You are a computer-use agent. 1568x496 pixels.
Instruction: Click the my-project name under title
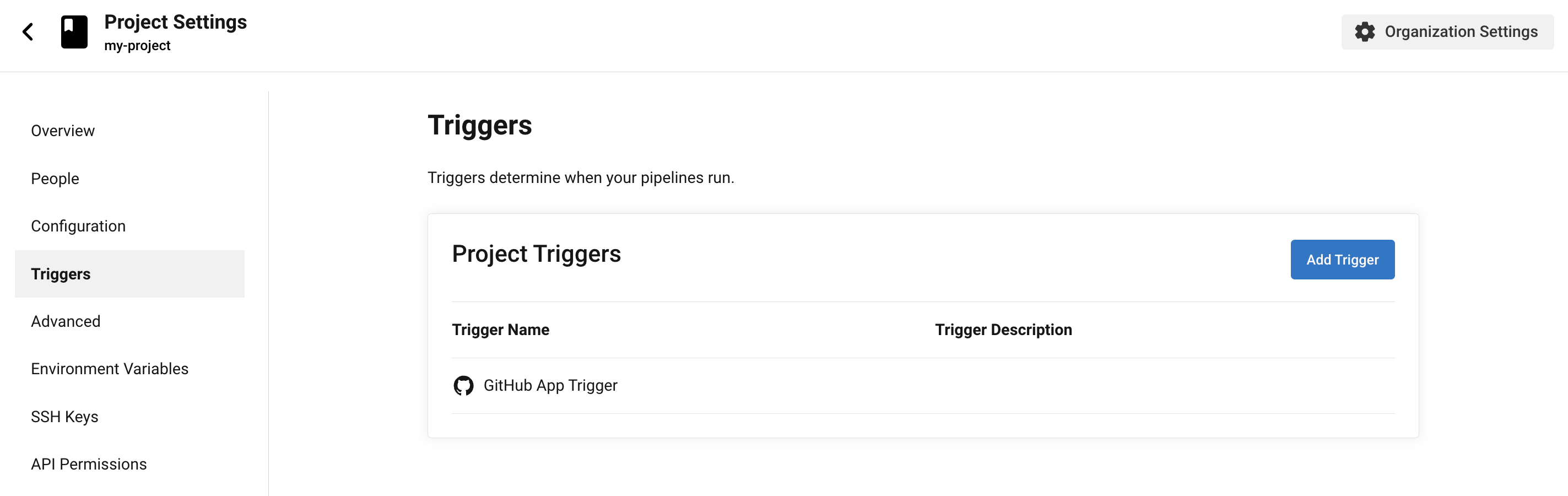point(137,46)
